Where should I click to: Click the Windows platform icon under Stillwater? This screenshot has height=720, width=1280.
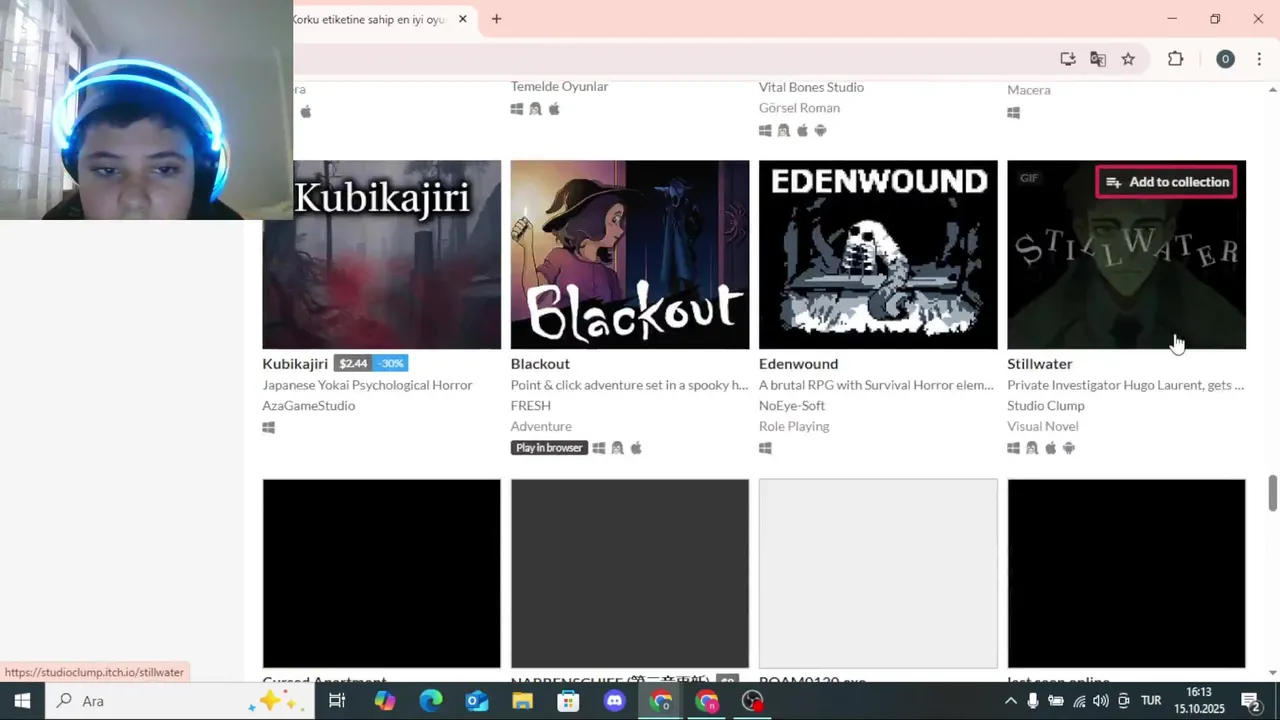(1013, 448)
